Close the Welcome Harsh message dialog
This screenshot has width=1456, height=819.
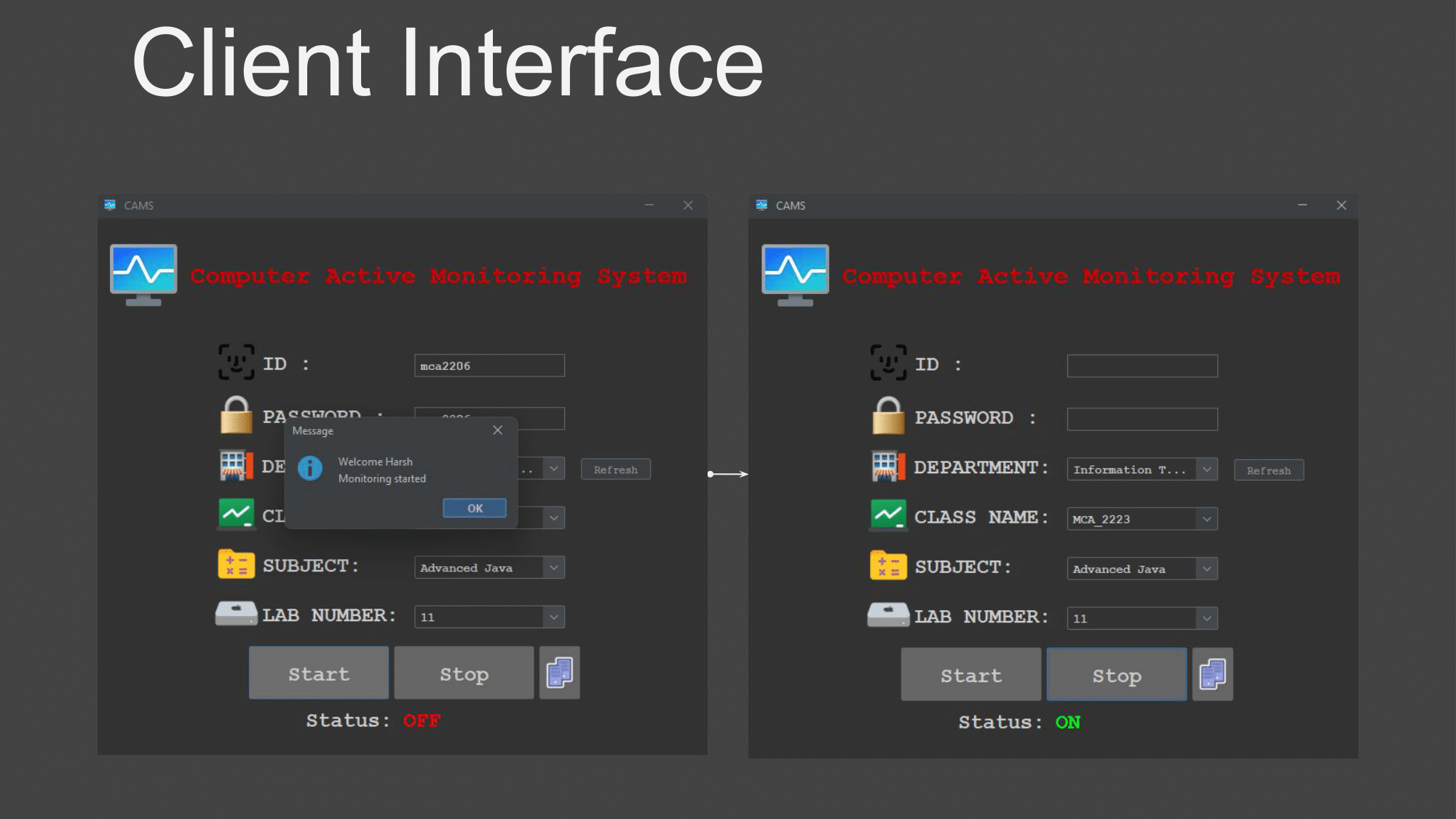point(498,430)
